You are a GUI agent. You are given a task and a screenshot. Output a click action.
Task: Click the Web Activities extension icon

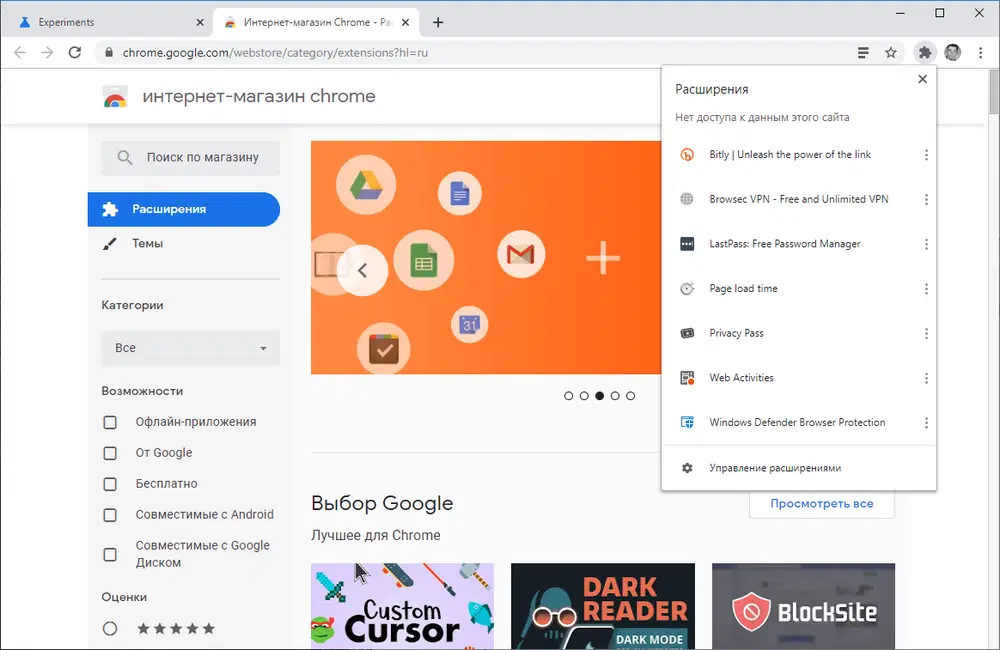pyautogui.click(x=687, y=378)
